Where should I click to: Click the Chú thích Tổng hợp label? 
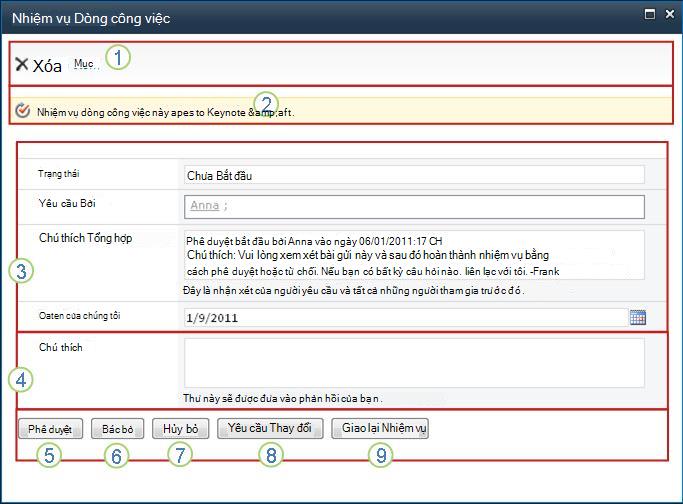coord(85,238)
